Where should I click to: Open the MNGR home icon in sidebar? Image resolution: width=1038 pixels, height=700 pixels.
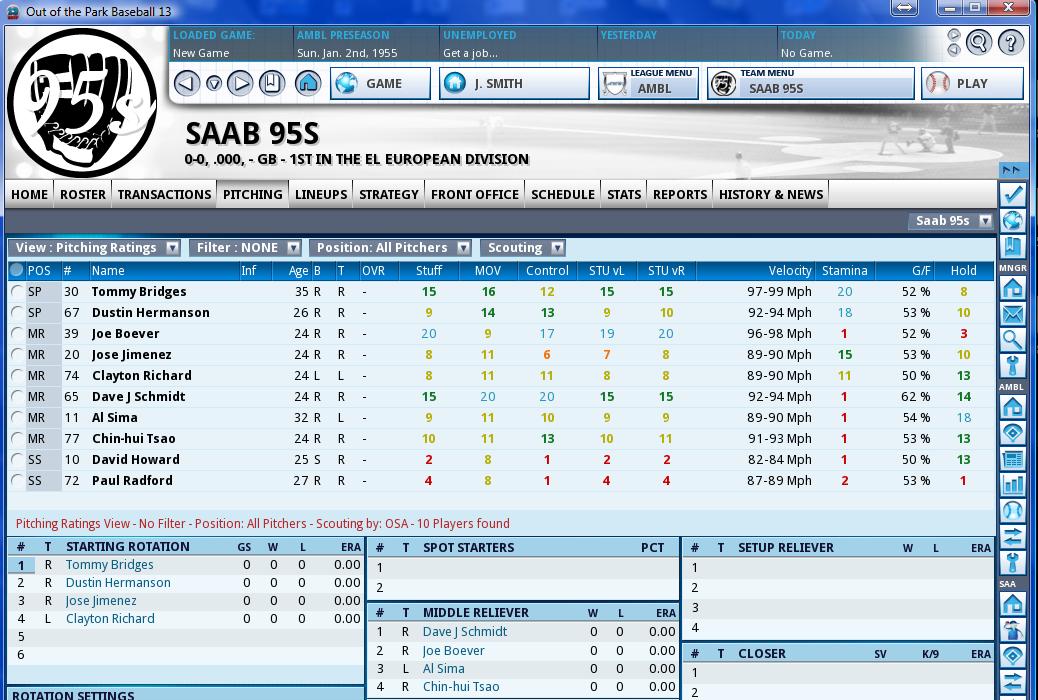pos(1012,288)
